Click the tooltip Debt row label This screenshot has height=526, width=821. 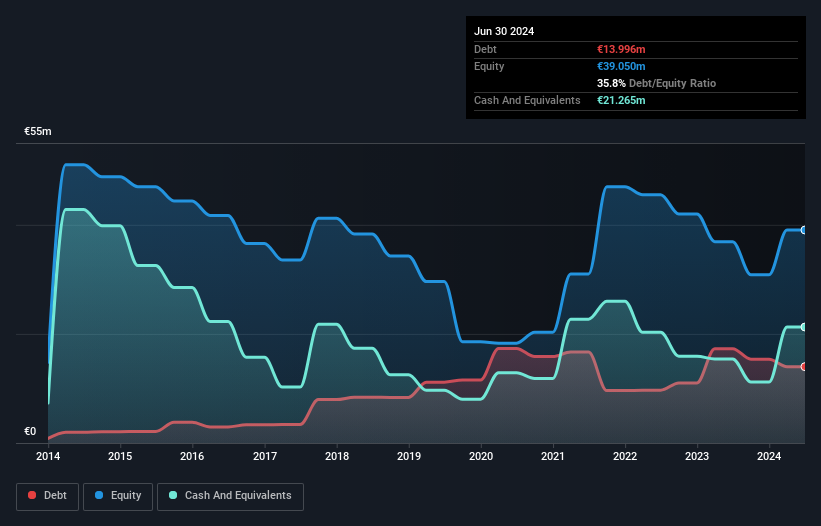coord(485,49)
